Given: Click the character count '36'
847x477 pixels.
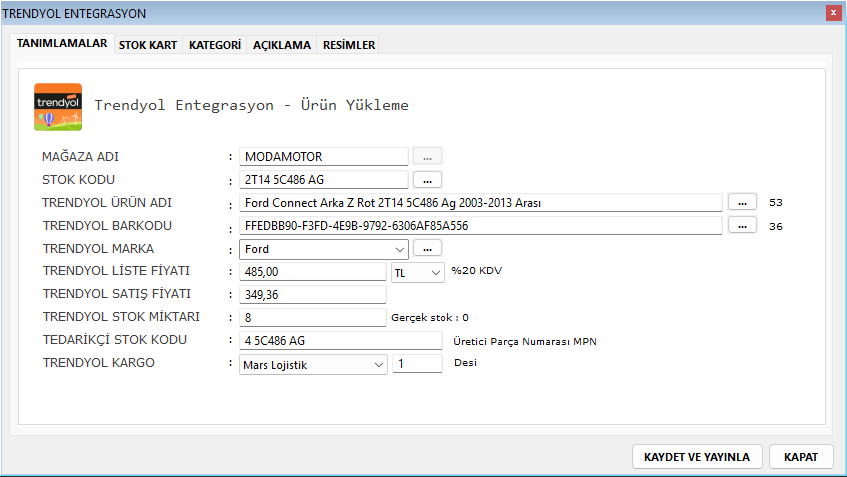Looking at the screenshot, I should 776,226.
